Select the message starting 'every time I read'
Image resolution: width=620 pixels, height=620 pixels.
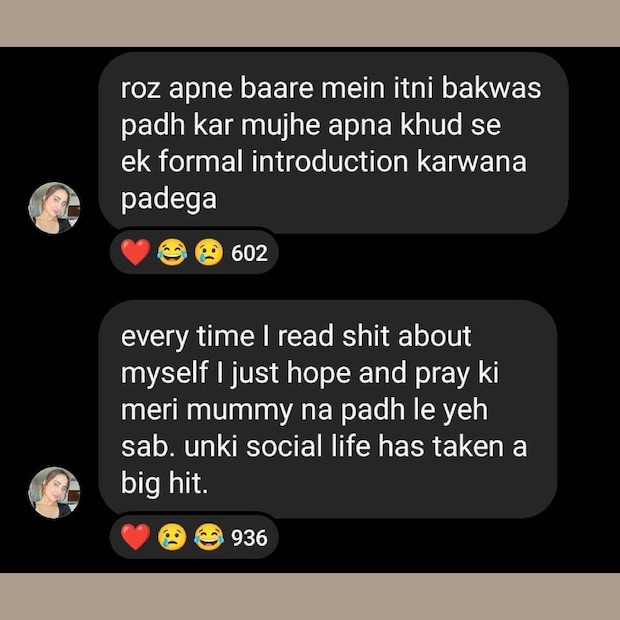[328, 409]
